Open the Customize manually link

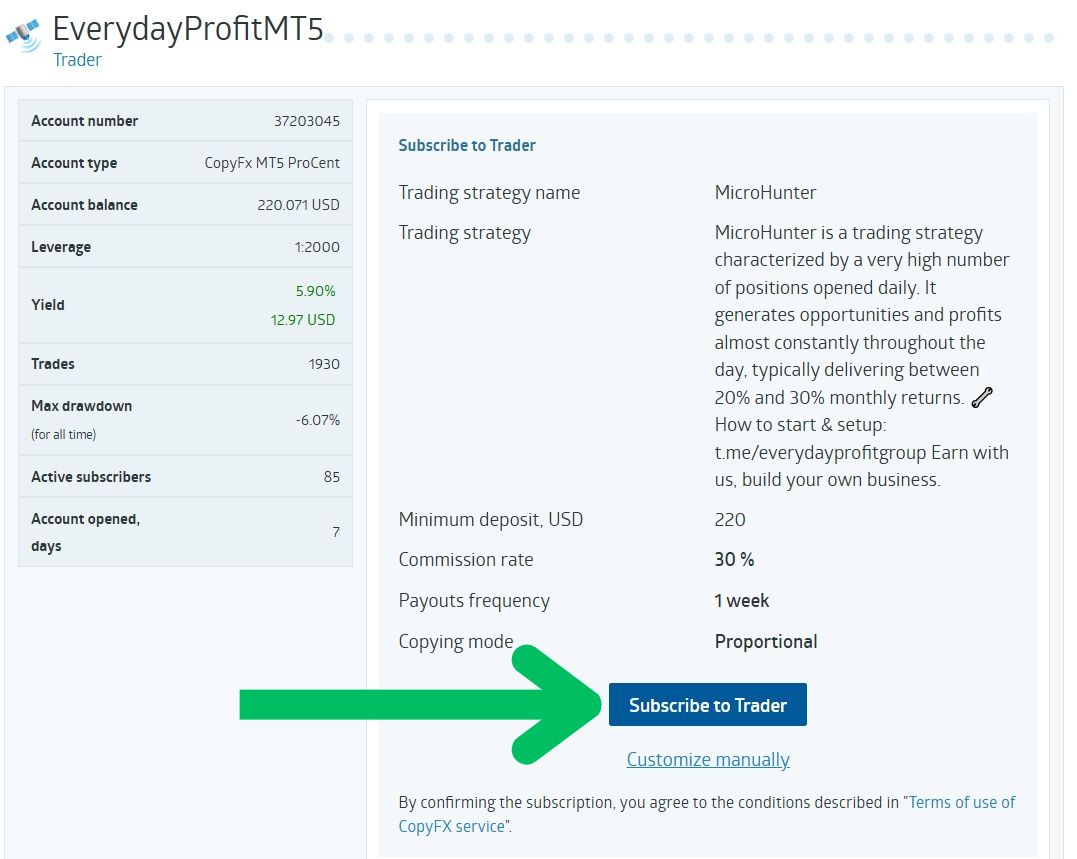click(x=708, y=760)
